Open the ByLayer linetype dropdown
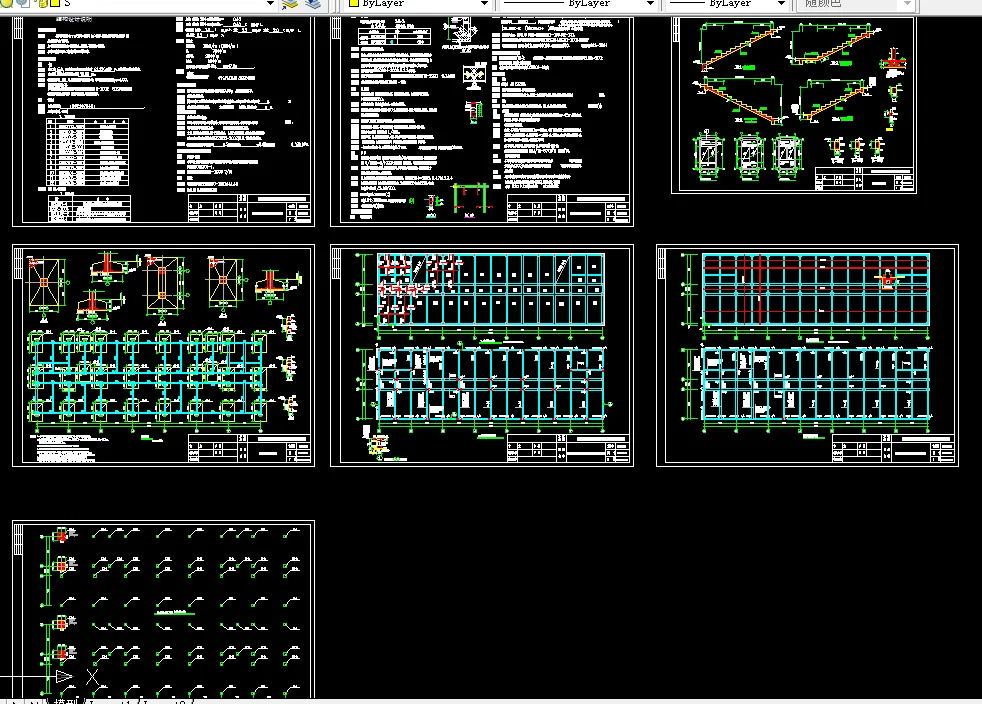Viewport: 982px width, 704px height. tap(649, 4)
